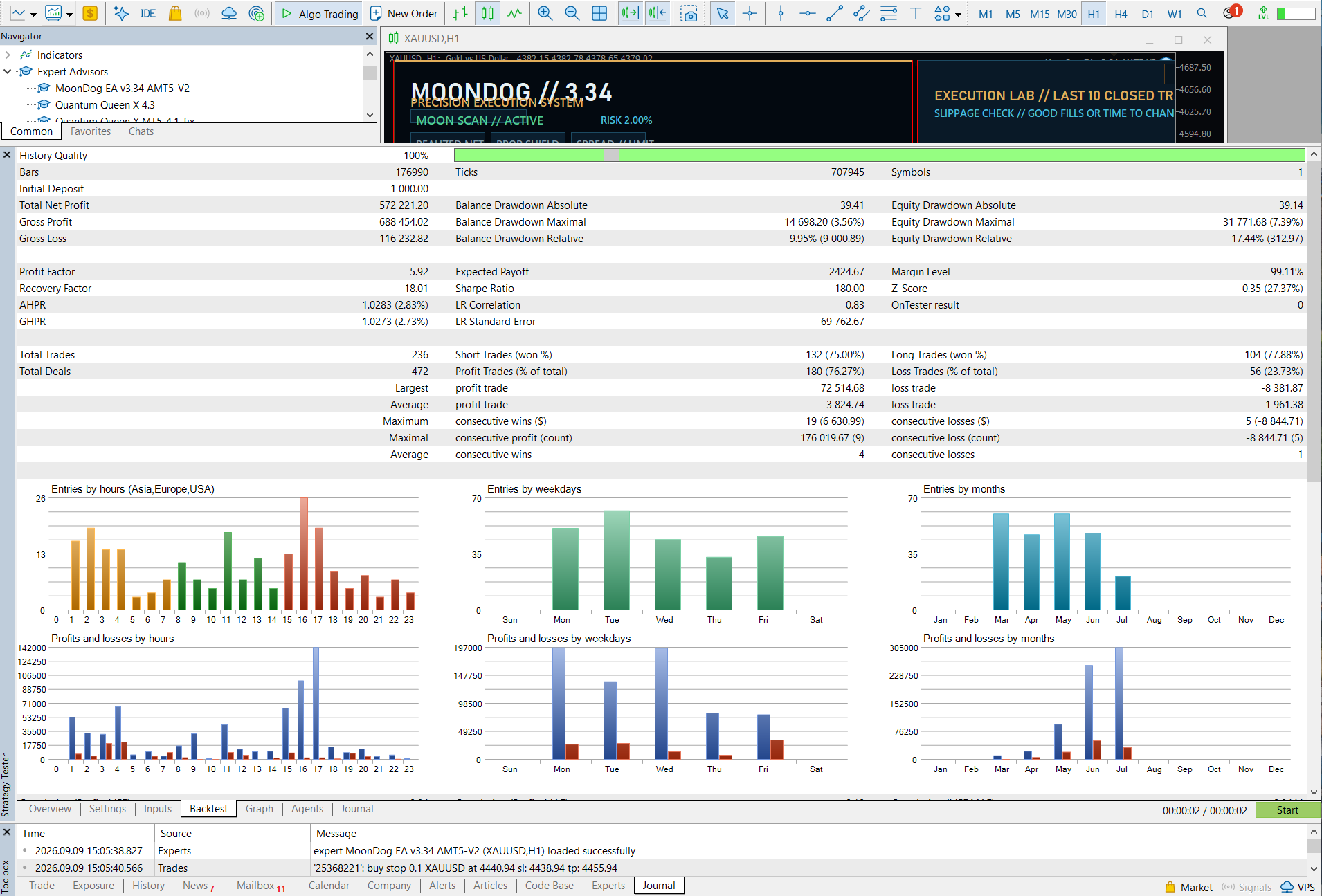Screen dimensions: 1322x896
Task: Enable crosshair cursor mode
Action: click(x=750, y=13)
